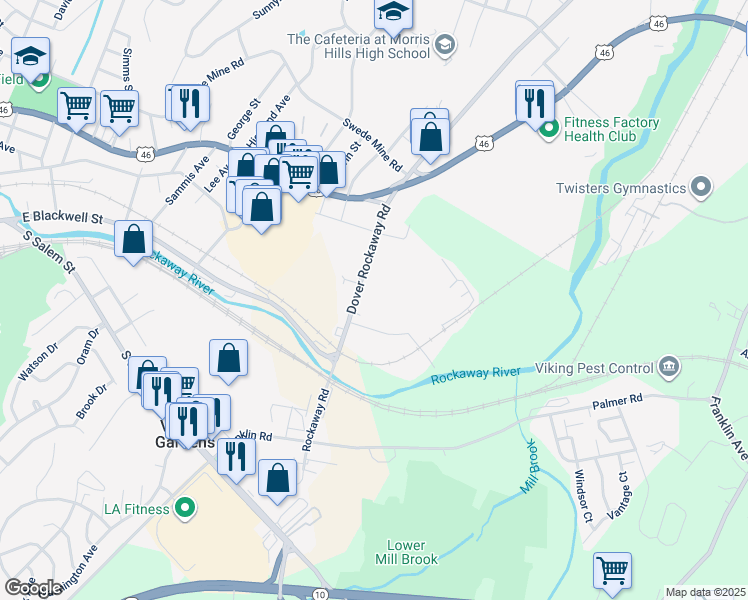Select the leftmost shopping cart marker near Route 46
The image size is (748, 600).
[x=77, y=104]
